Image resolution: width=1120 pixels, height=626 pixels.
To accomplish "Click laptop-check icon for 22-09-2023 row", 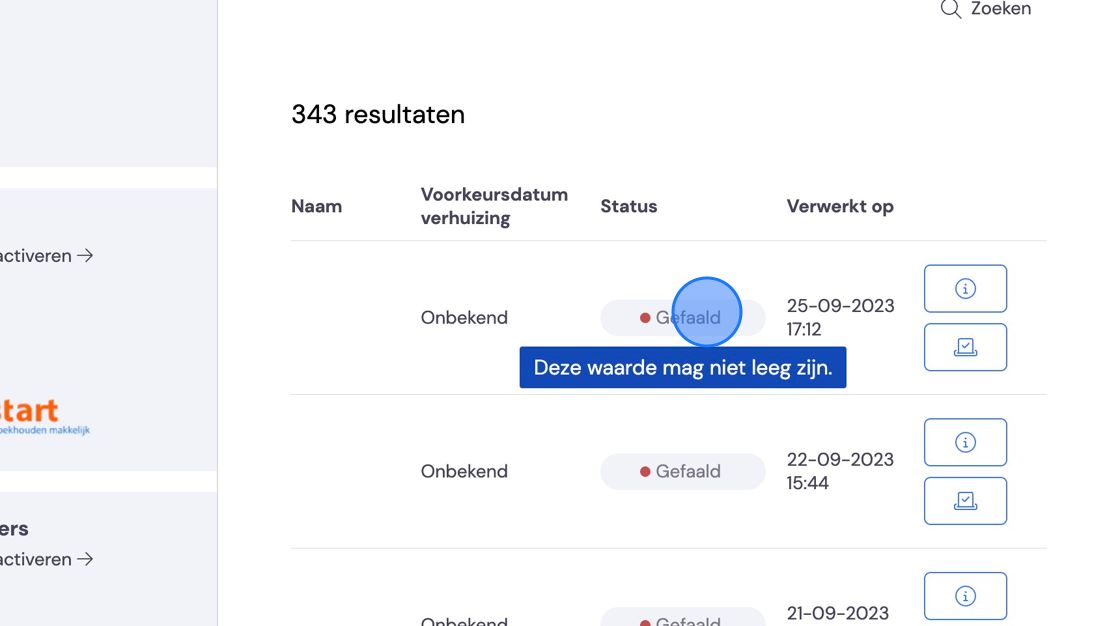I will click(965, 501).
